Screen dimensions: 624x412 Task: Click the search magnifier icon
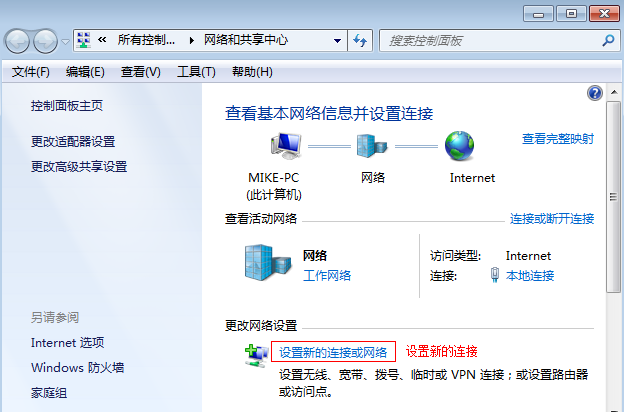click(607, 41)
